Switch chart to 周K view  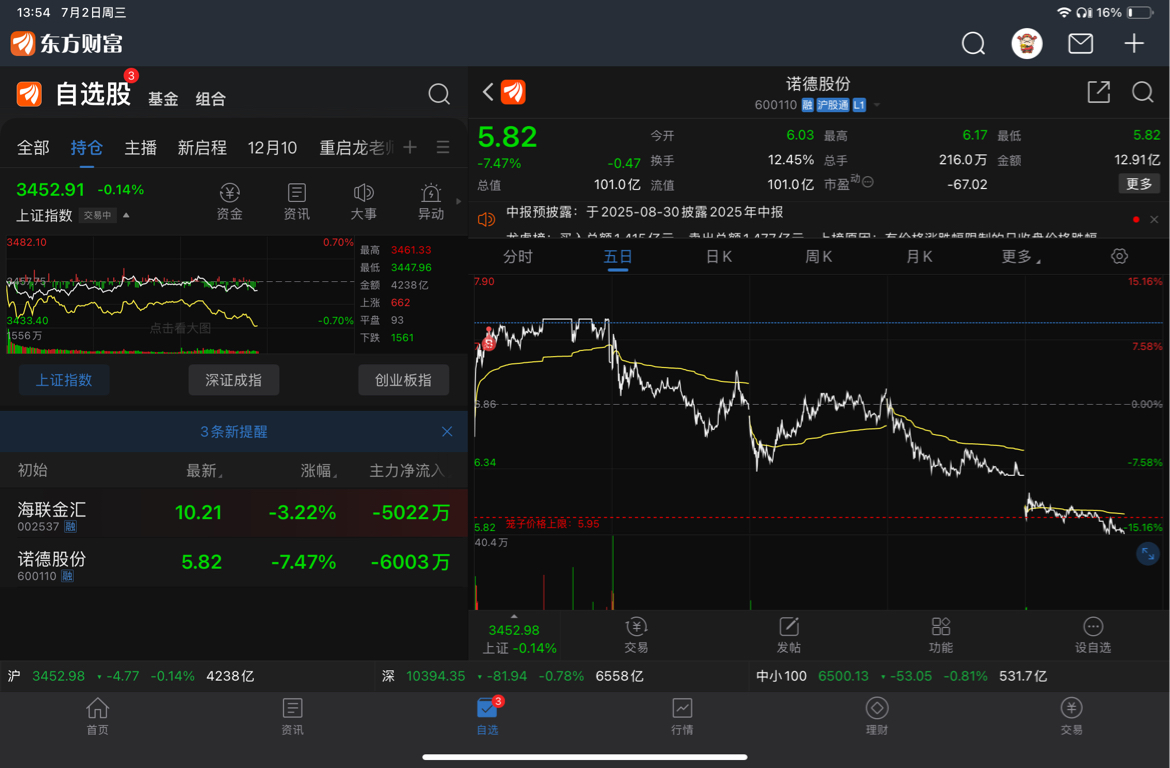click(x=819, y=257)
